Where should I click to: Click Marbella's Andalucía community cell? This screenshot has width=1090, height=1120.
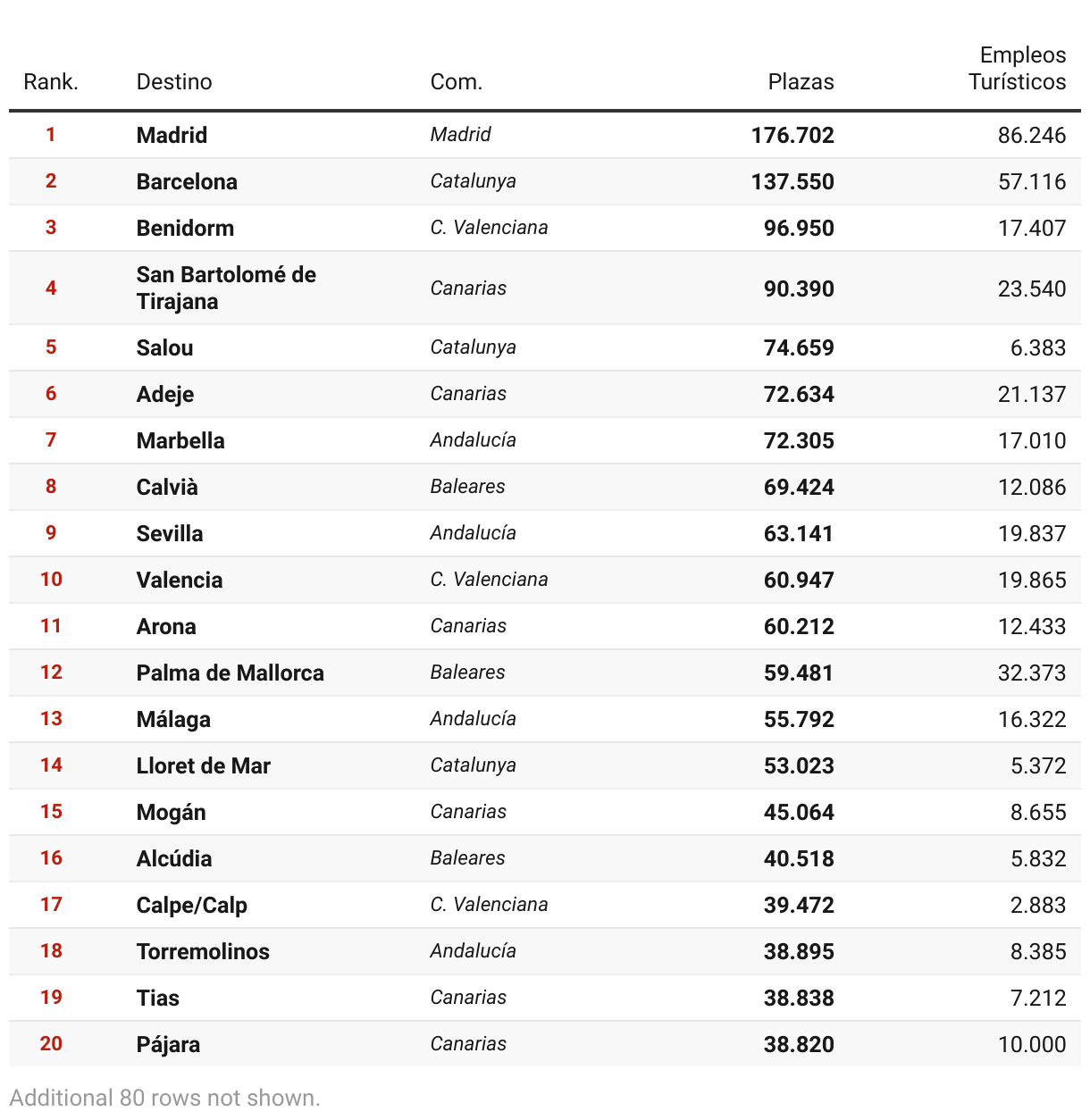coord(473,440)
